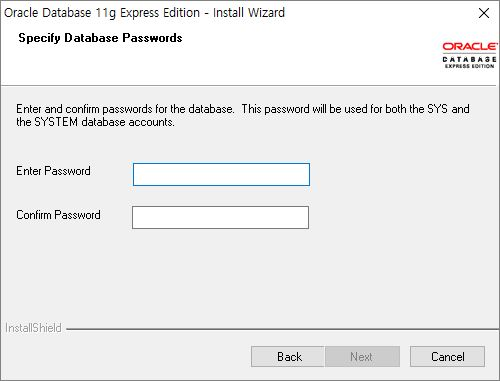Click the InstallShield branding text
500x381 pixels.
click(x=33, y=328)
